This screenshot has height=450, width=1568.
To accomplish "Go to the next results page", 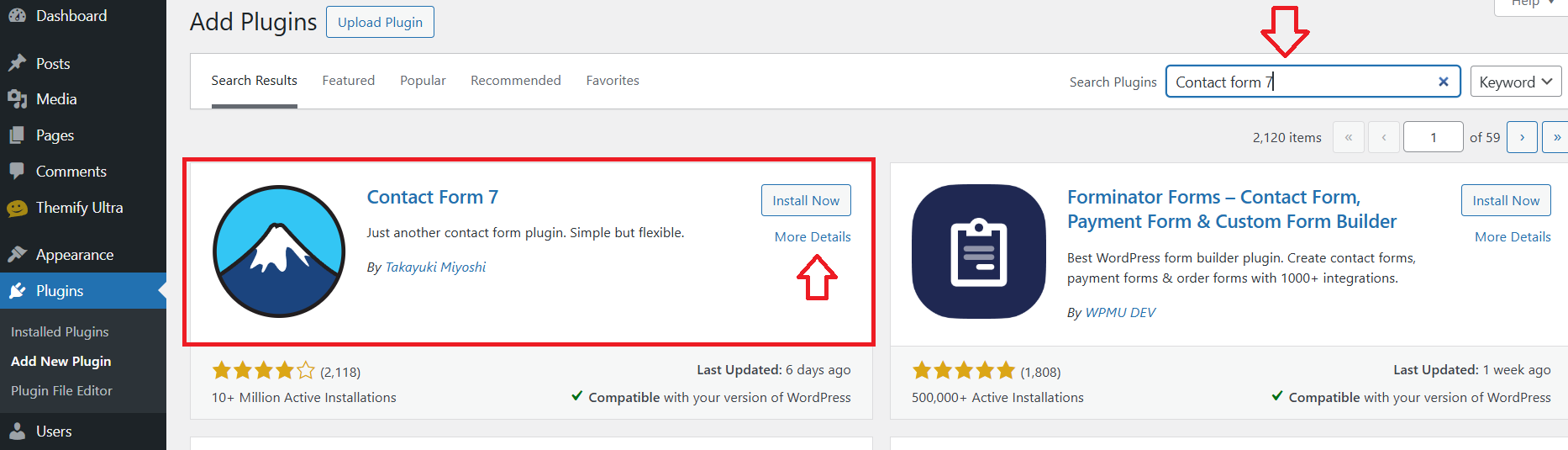I will click(x=1521, y=137).
